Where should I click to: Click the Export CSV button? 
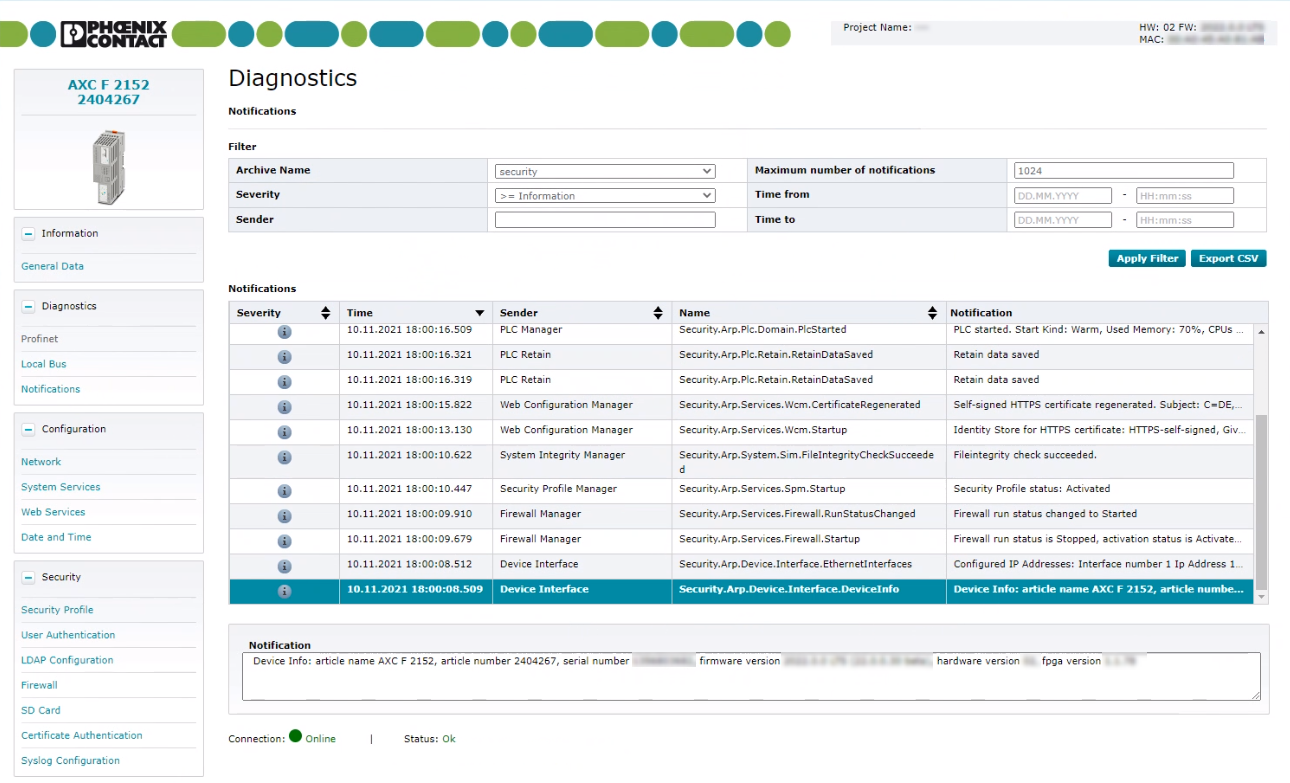(x=1229, y=258)
